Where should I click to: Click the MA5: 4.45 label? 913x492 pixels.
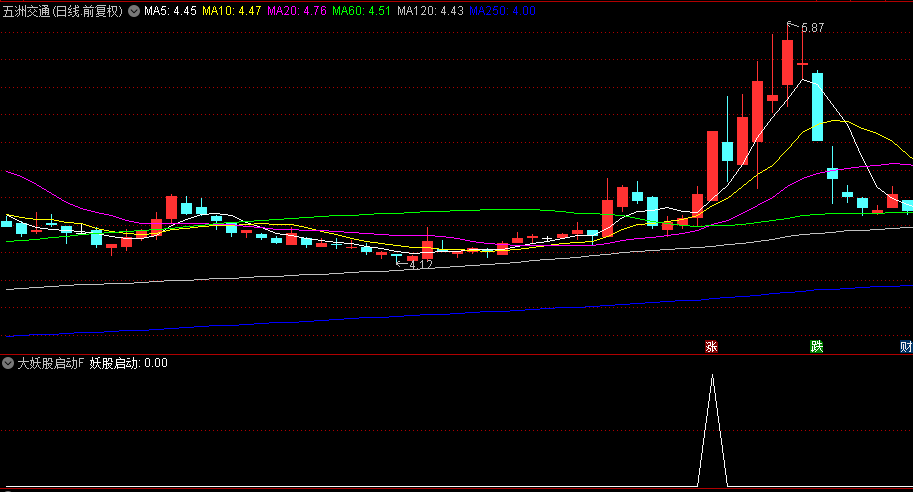170,11
